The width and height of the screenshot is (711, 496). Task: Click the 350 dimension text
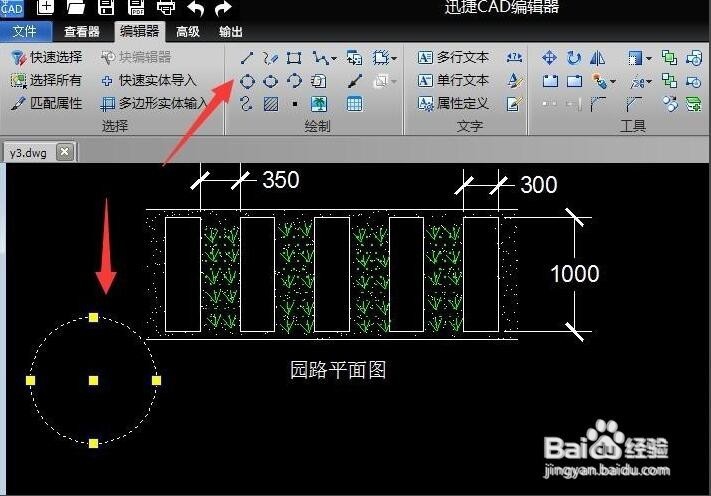coord(281,180)
